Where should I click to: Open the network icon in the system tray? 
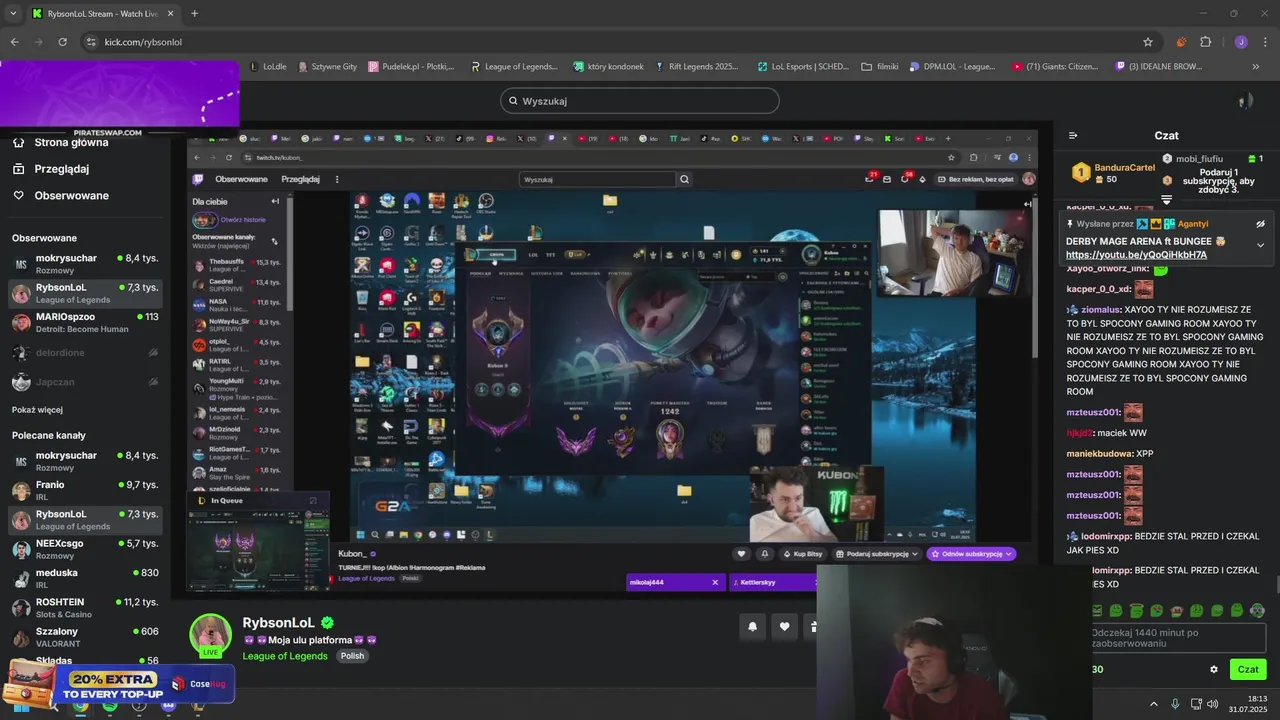[x=1194, y=704]
